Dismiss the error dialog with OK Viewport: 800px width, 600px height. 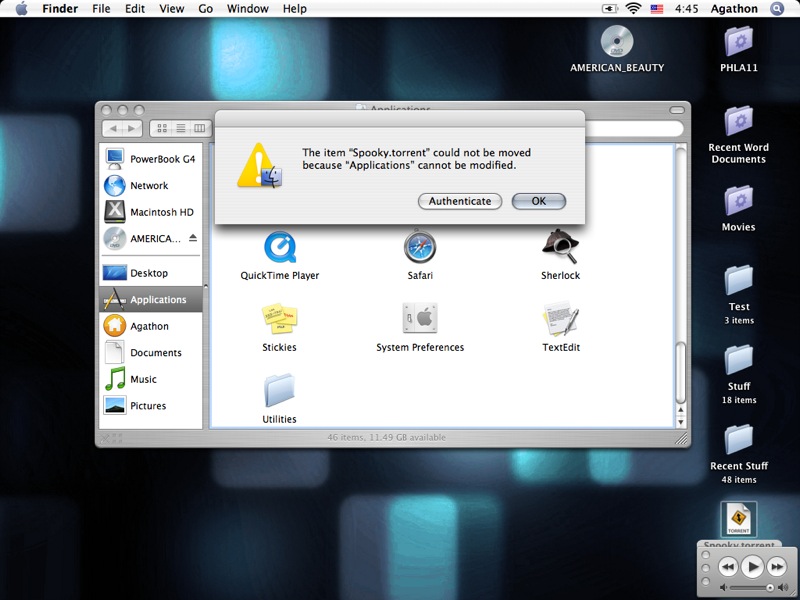click(x=538, y=201)
